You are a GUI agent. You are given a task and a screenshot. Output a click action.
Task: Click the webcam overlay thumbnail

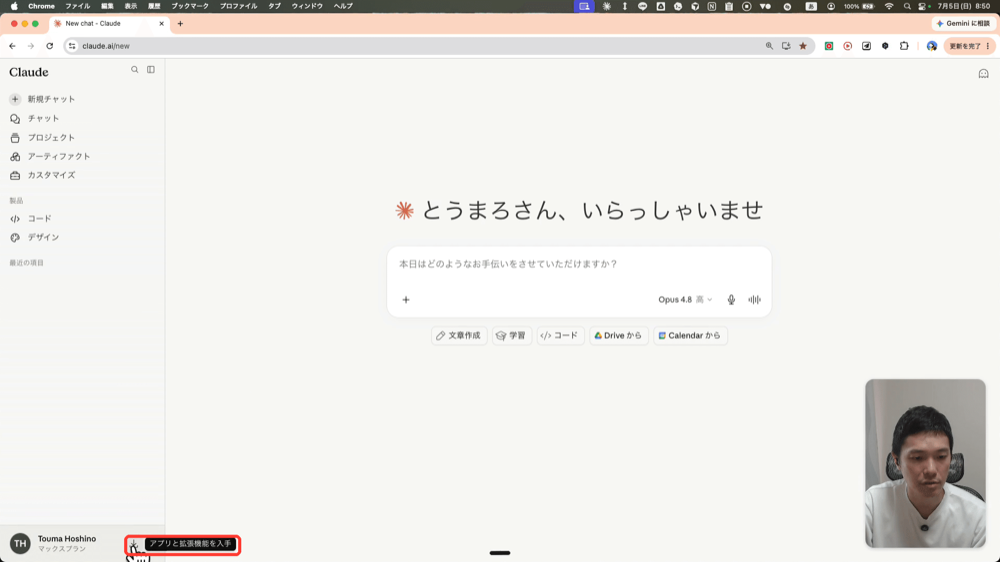tap(925, 463)
